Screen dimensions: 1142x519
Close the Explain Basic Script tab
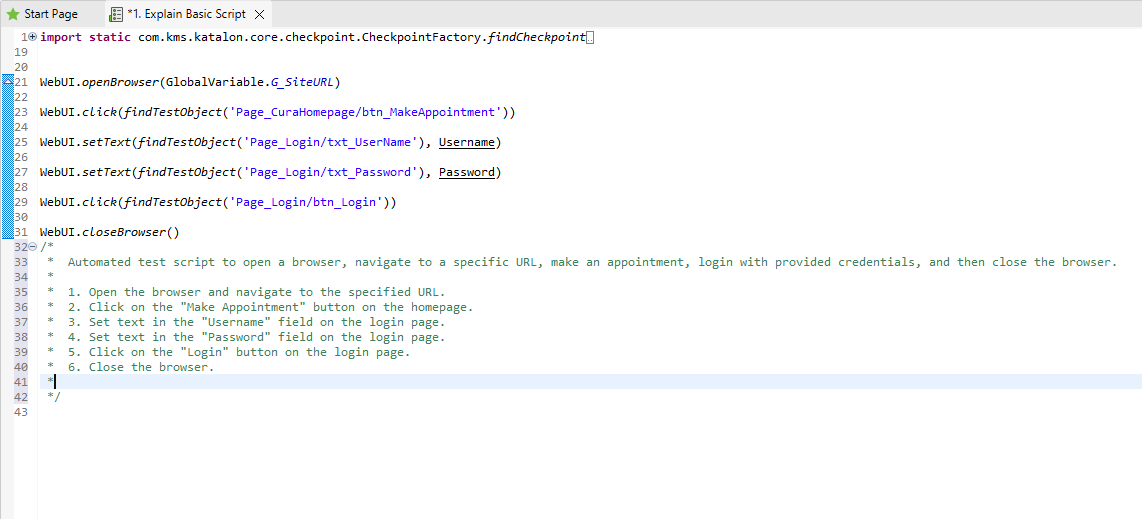pyautogui.click(x=259, y=14)
